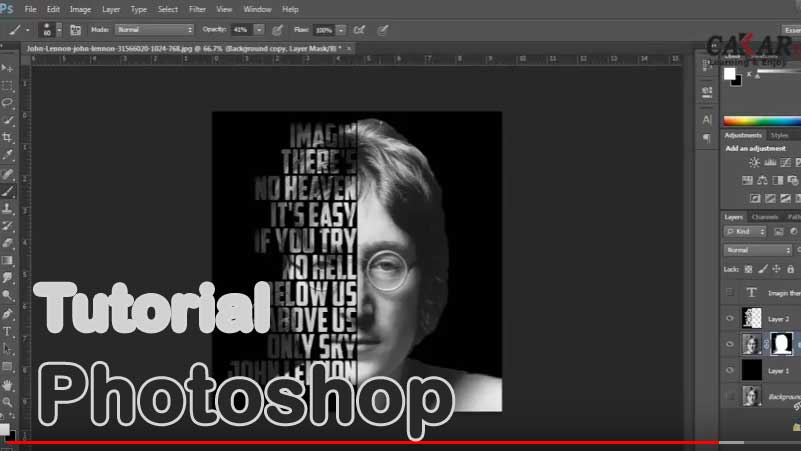Image resolution: width=801 pixels, height=451 pixels.
Task: Select the layer mask thumbnail of Background copy
Action: pos(782,344)
